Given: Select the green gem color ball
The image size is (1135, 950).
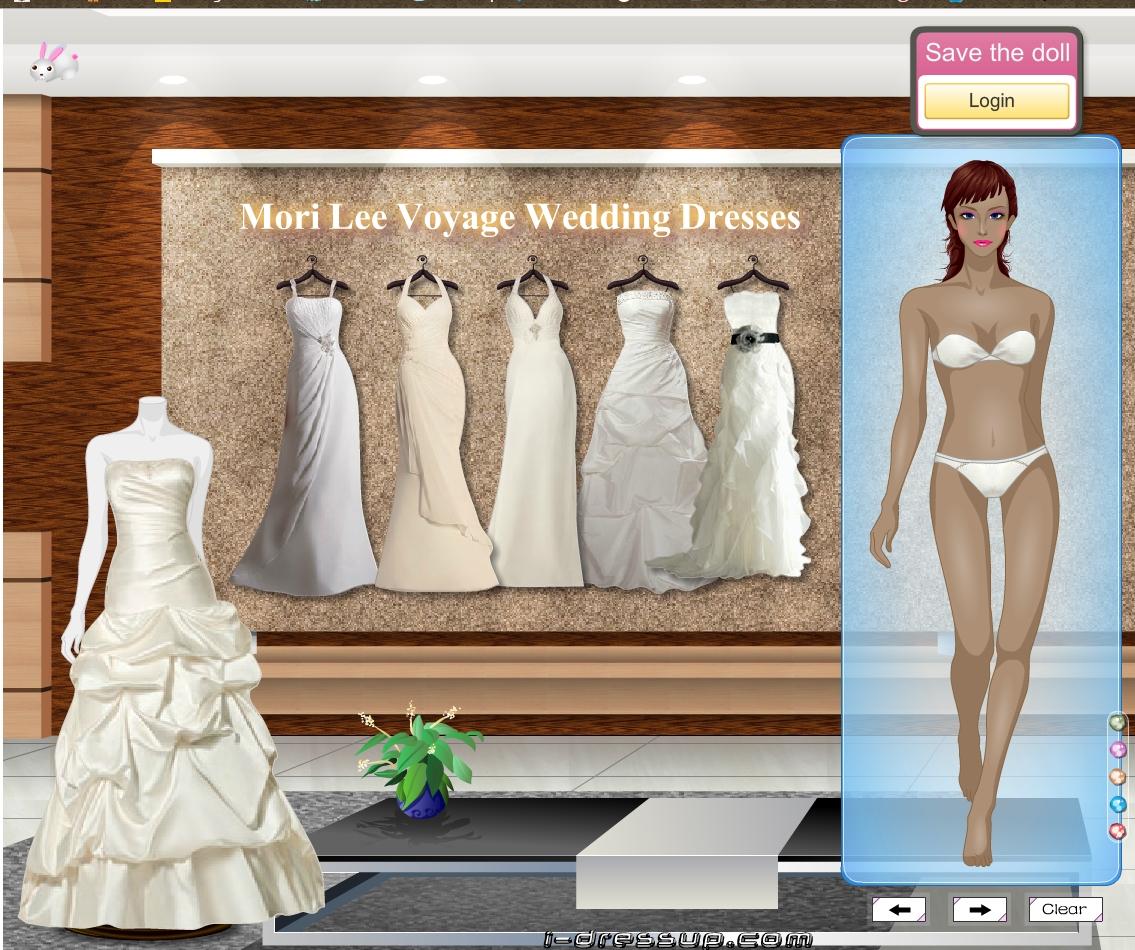Looking at the screenshot, I should [1117, 722].
